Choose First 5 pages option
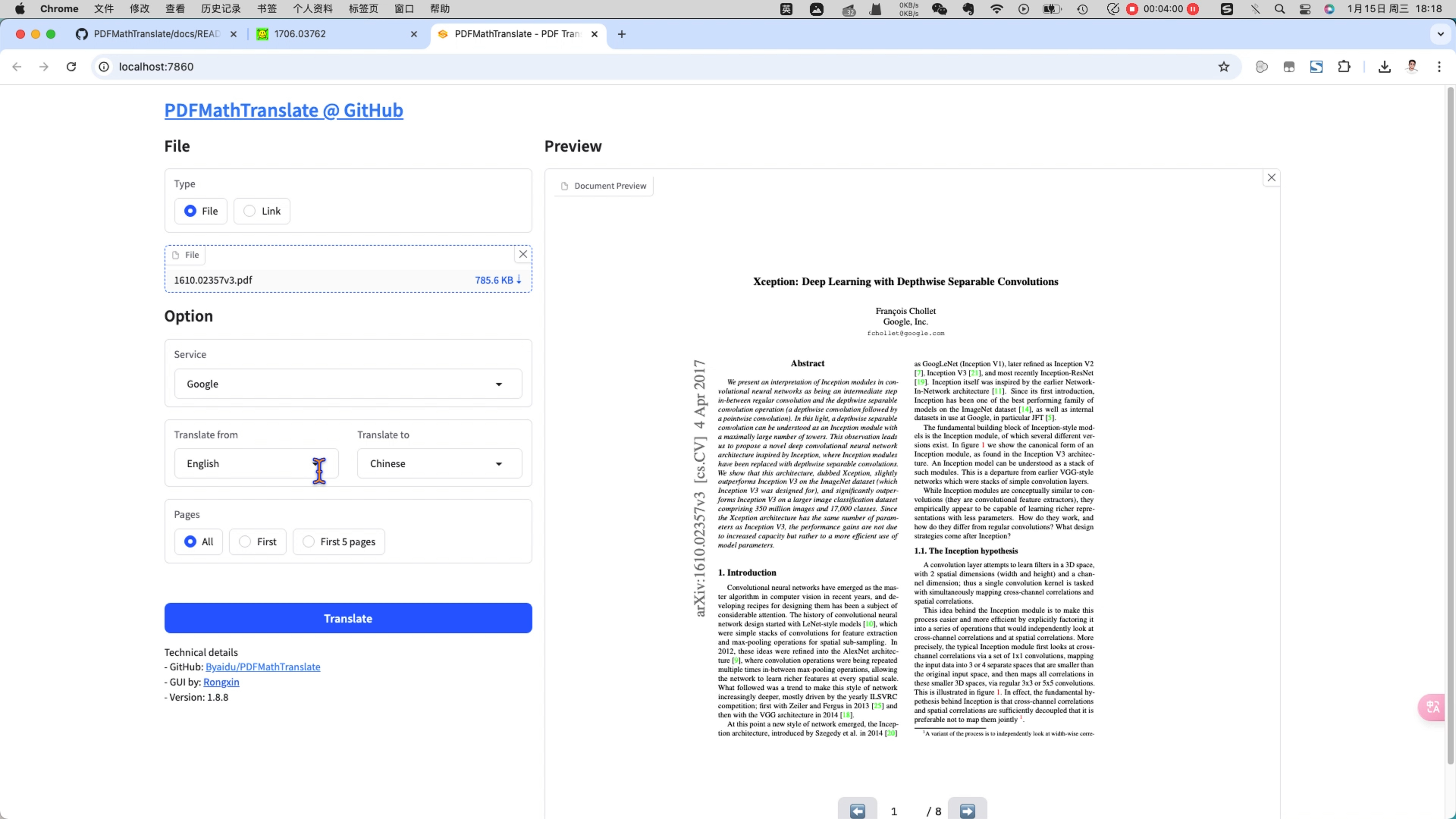The height and width of the screenshot is (819, 1456). click(339, 541)
